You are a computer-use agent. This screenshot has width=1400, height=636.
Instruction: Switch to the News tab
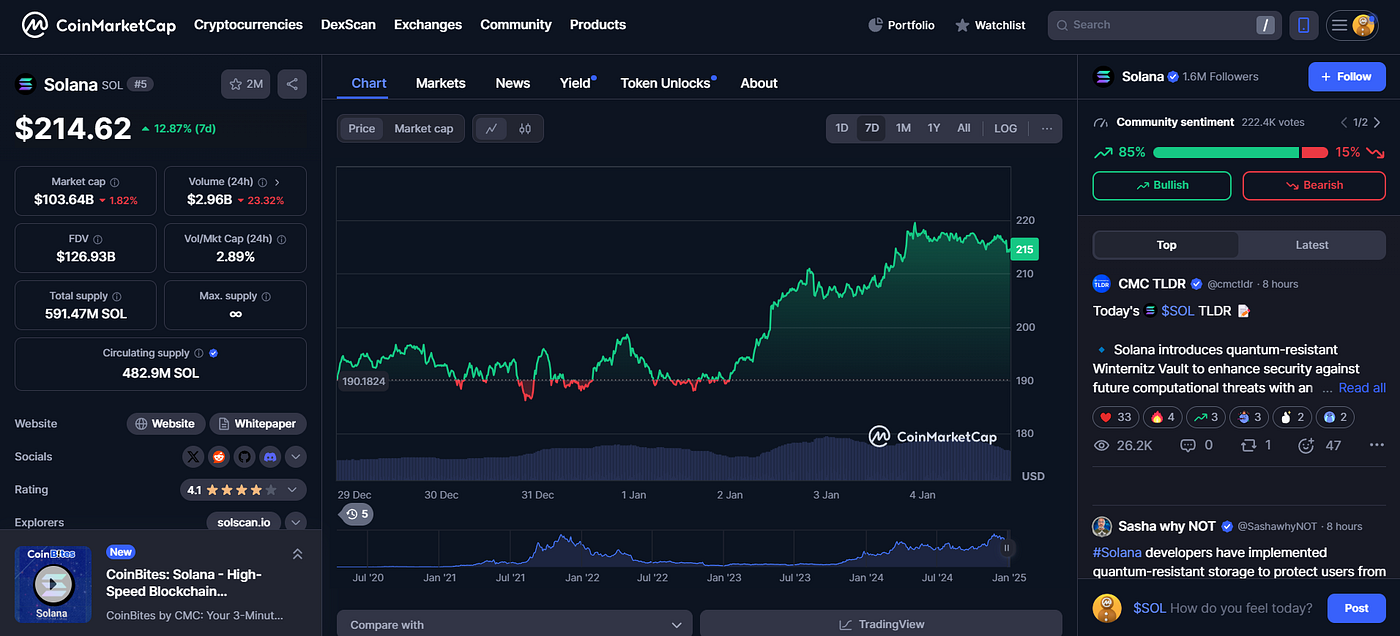[x=513, y=83]
